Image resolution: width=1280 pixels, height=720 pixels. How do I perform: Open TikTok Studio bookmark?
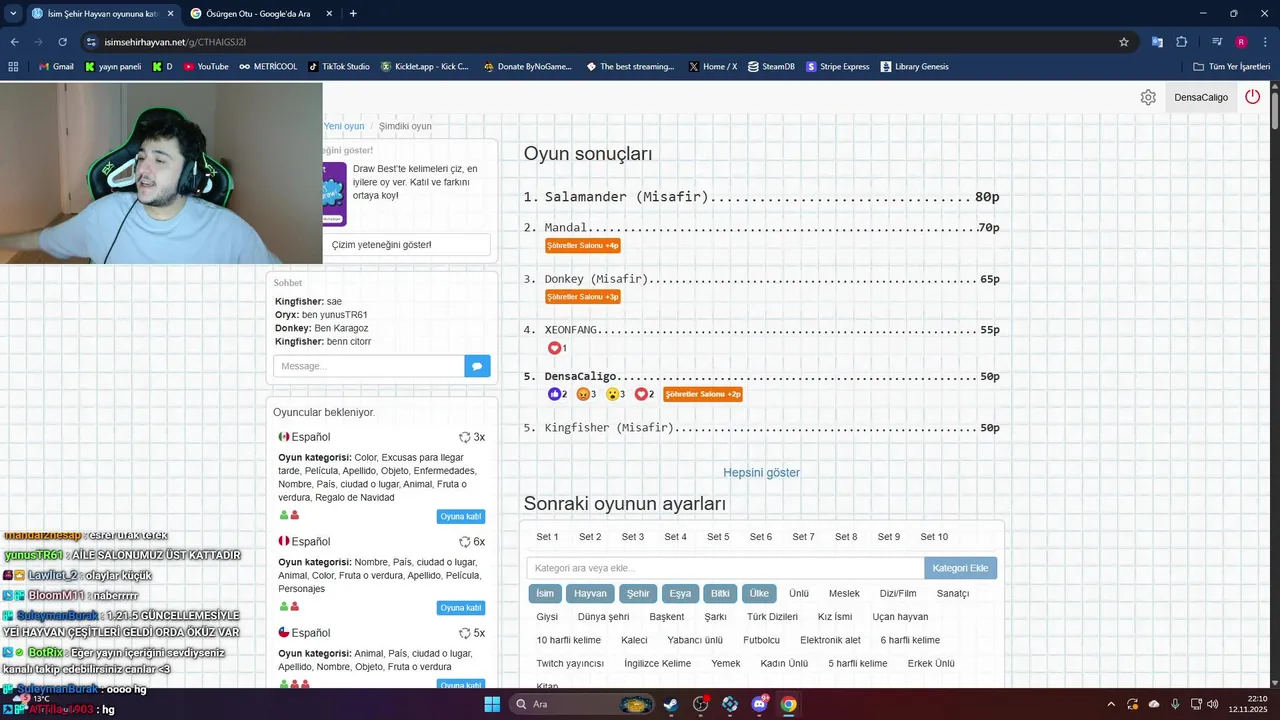click(x=339, y=67)
